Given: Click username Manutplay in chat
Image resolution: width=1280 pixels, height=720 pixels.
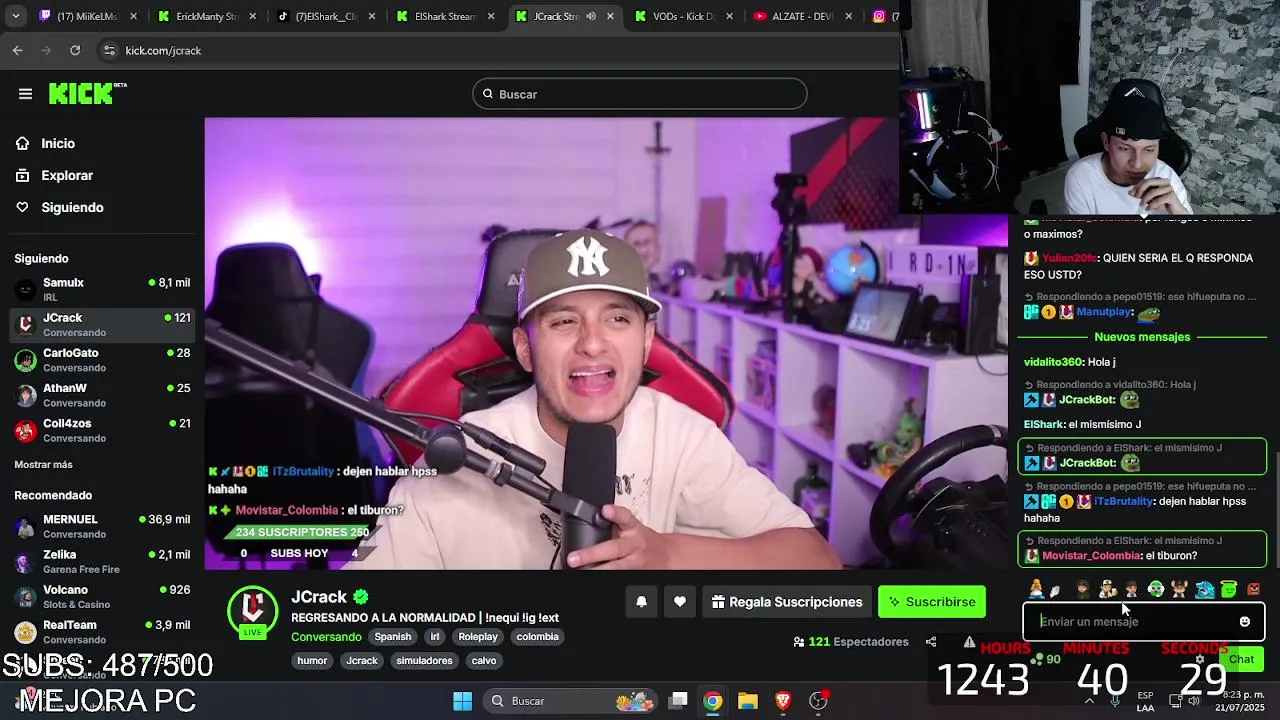Looking at the screenshot, I should [x=1104, y=312].
